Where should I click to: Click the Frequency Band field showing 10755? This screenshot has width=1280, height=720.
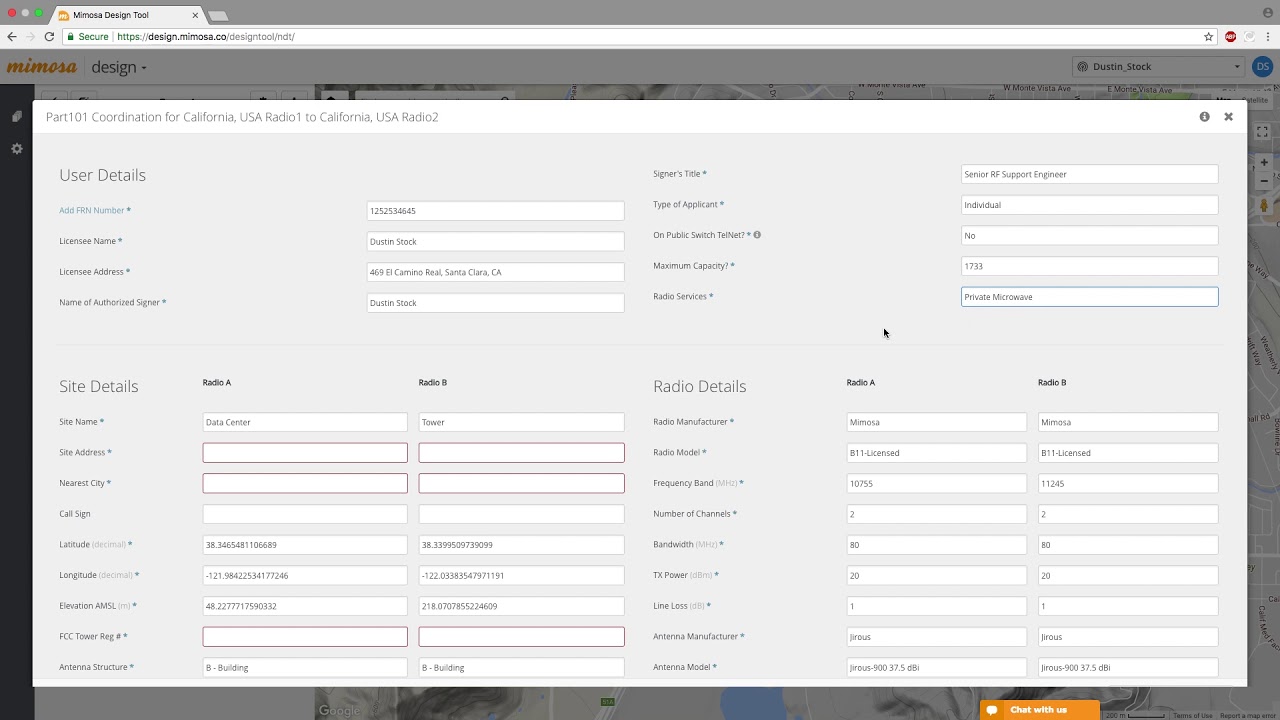point(936,483)
